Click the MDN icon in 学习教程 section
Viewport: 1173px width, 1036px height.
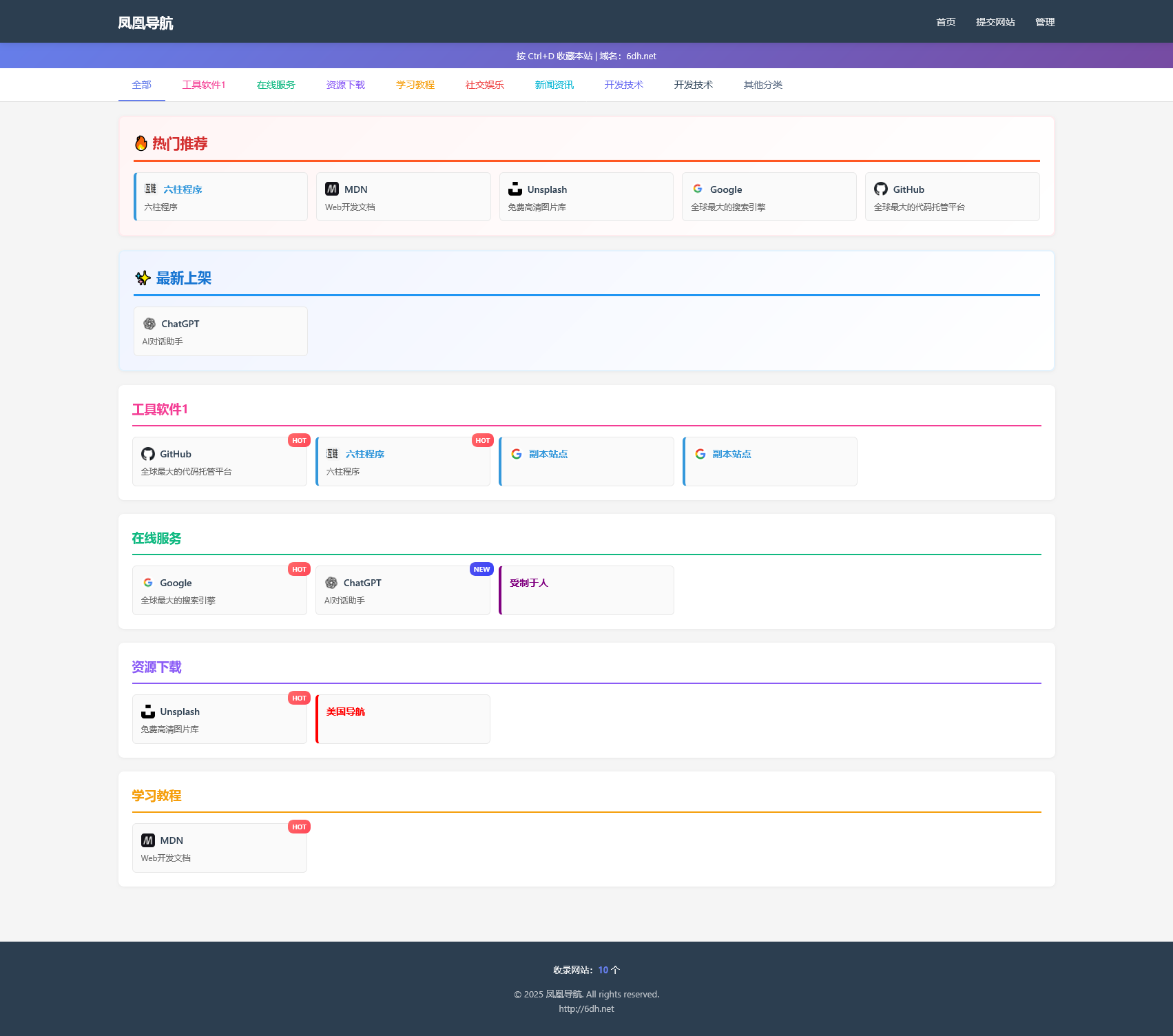tap(148, 840)
